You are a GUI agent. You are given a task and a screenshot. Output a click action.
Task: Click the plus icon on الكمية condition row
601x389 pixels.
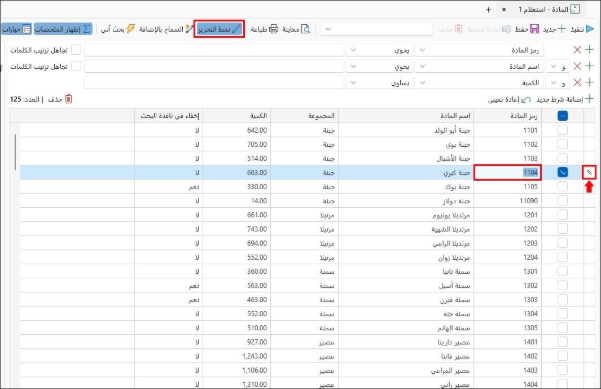point(590,82)
